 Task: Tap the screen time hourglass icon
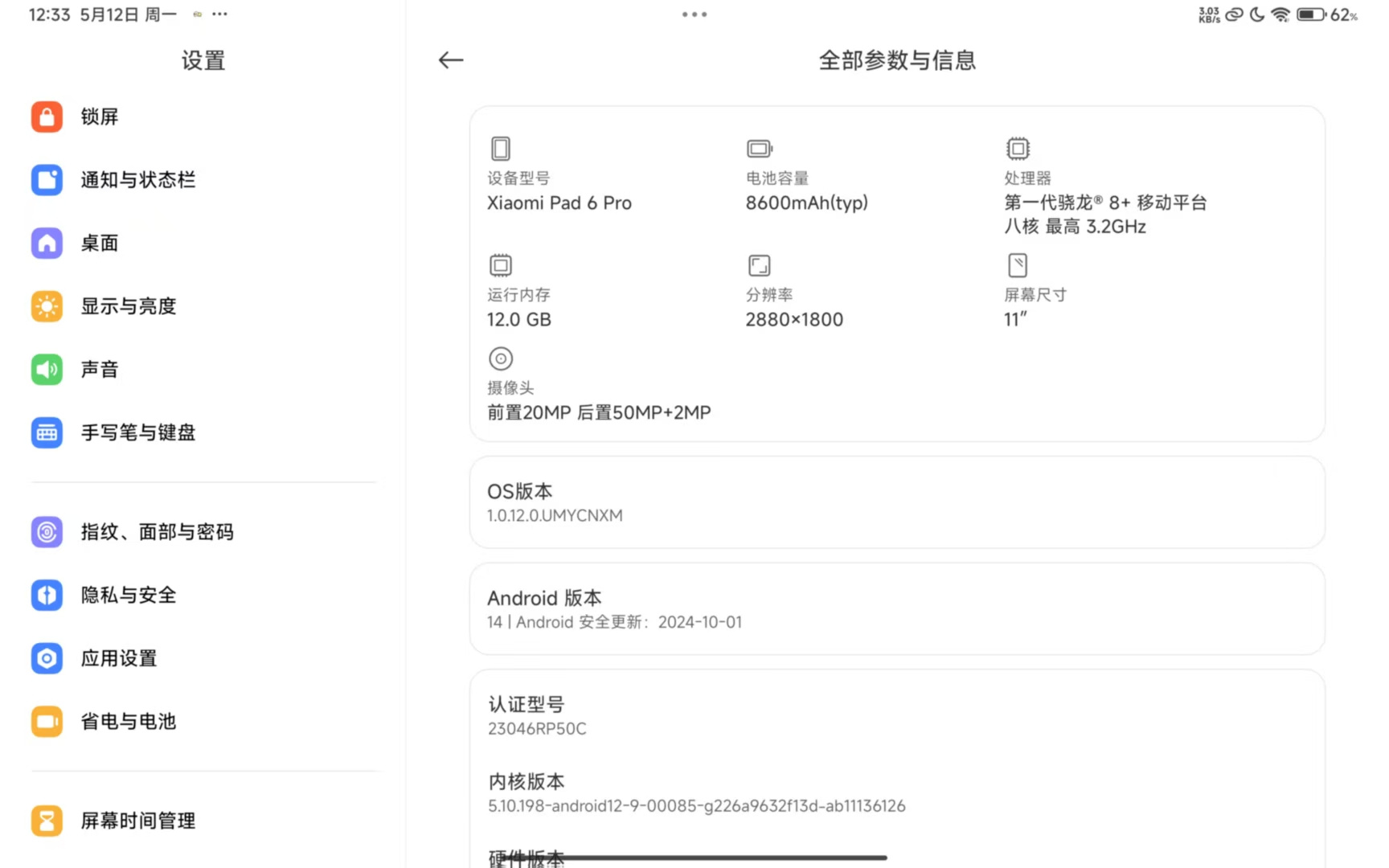(47, 821)
